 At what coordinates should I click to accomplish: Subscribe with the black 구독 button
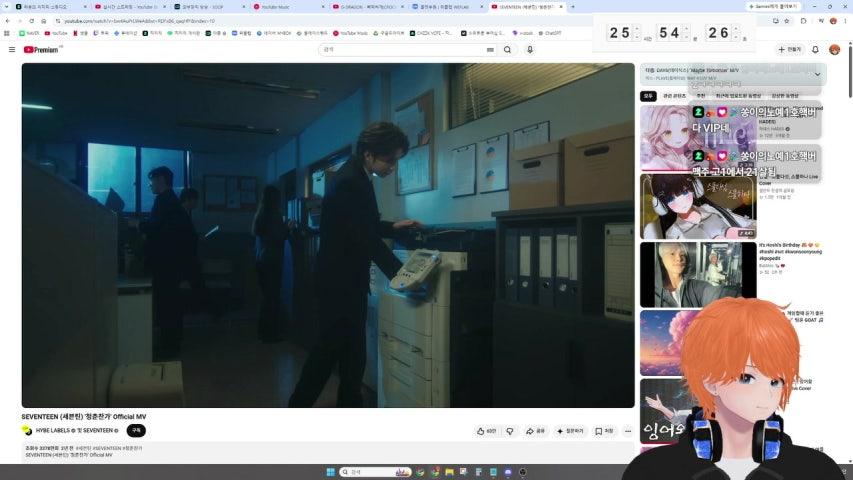pos(136,430)
